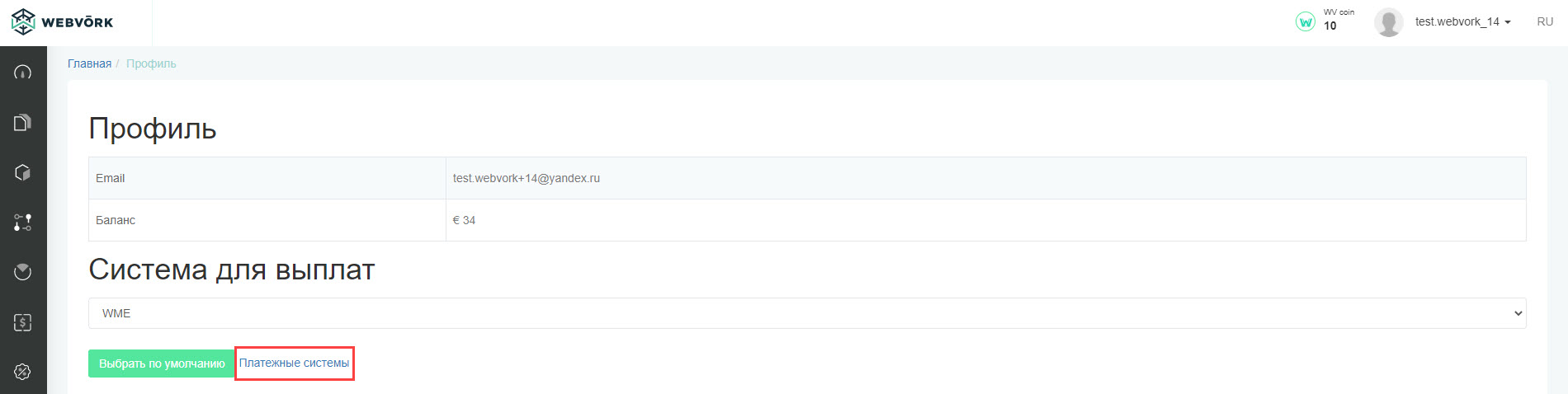Click the Webvork logo
1568x394 pixels.
point(63,22)
